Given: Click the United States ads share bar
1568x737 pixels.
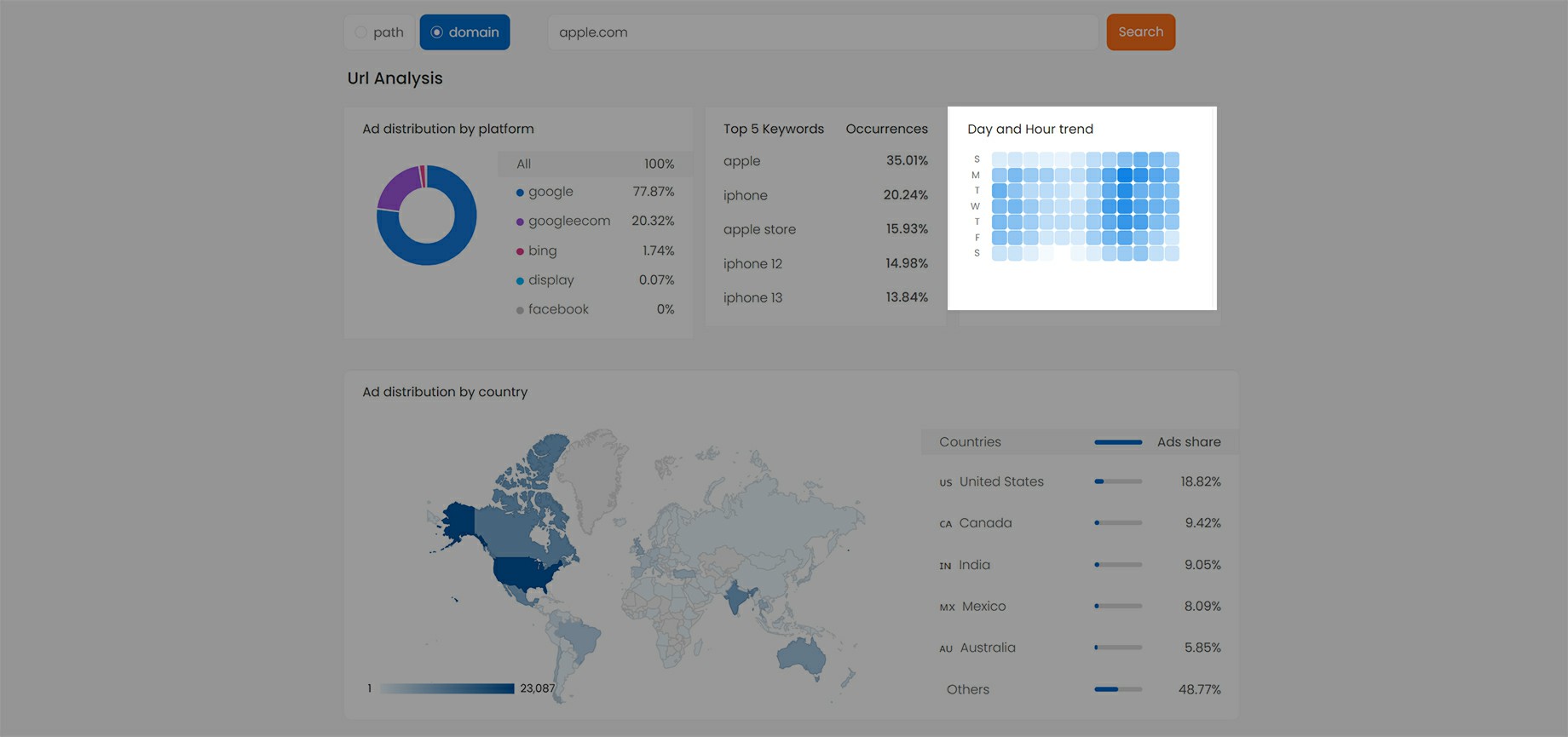Looking at the screenshot, I should (x=1118, y=481).
